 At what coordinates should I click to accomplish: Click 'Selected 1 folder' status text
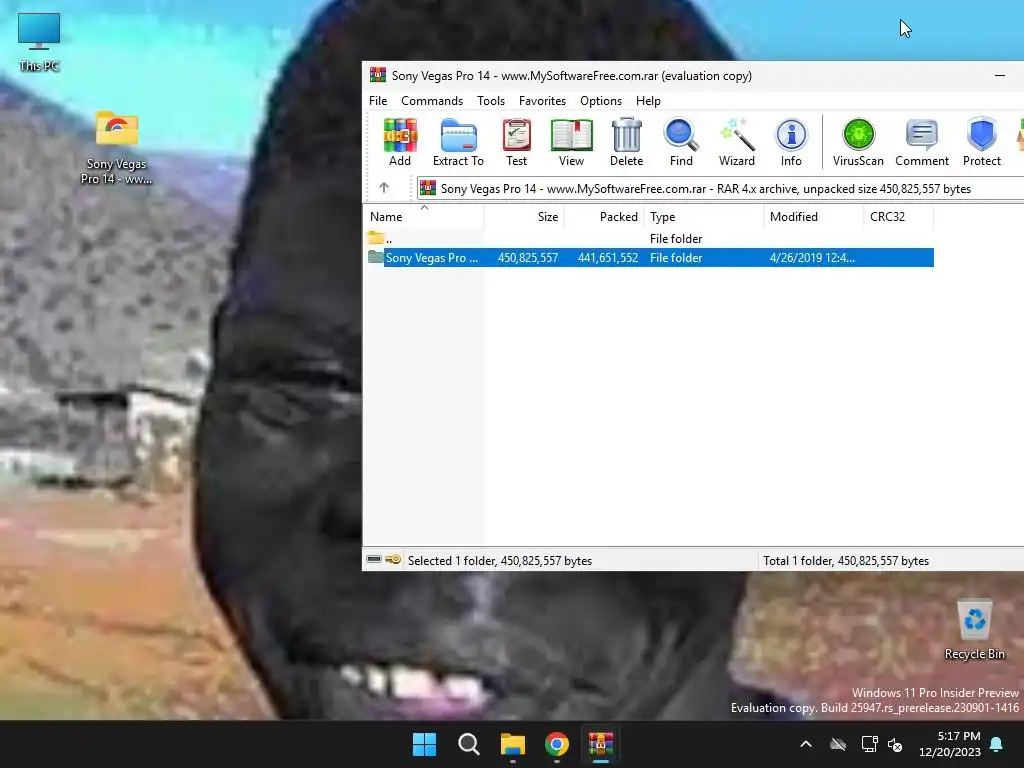point(500,560)
